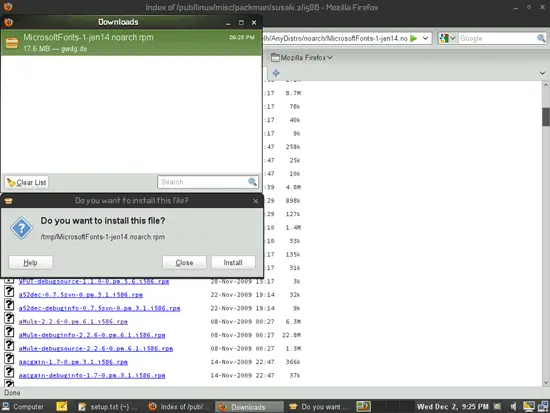This screenshot has width=550, height=413.
Task: Click the search magnifier in Downloads window
Action: tap(252, 182)
